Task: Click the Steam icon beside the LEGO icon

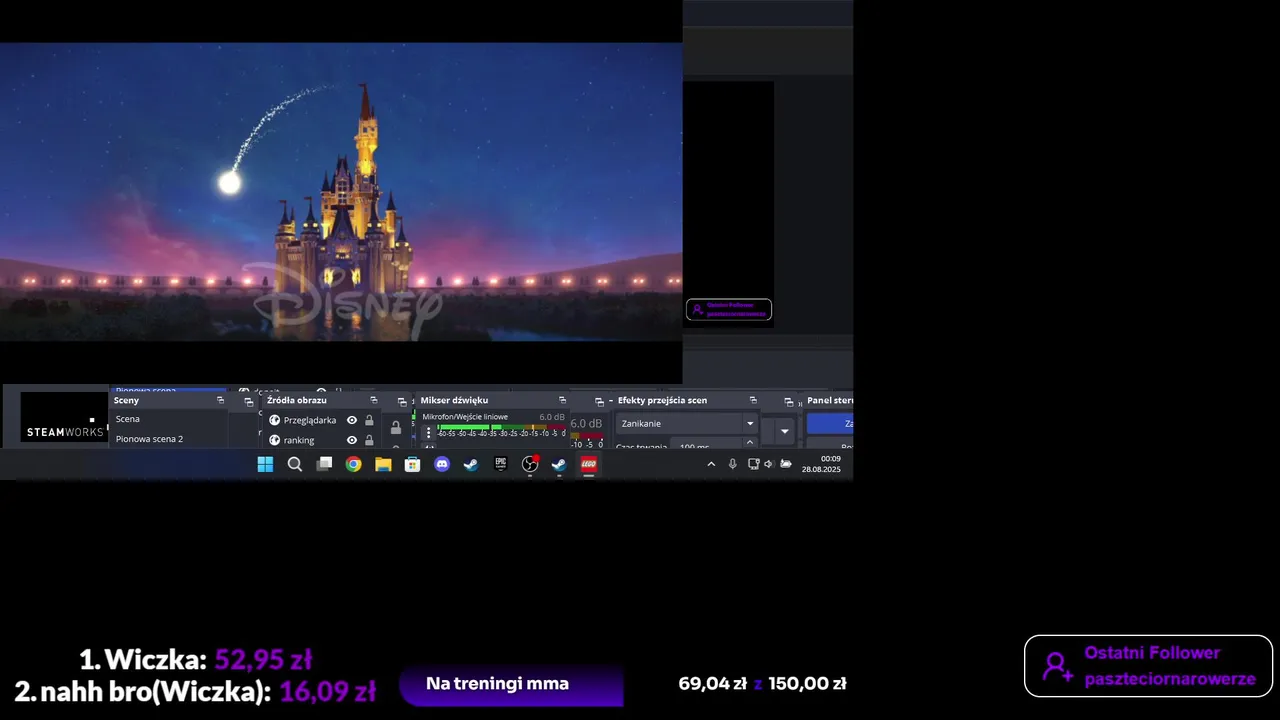Action: coord(559,464)
